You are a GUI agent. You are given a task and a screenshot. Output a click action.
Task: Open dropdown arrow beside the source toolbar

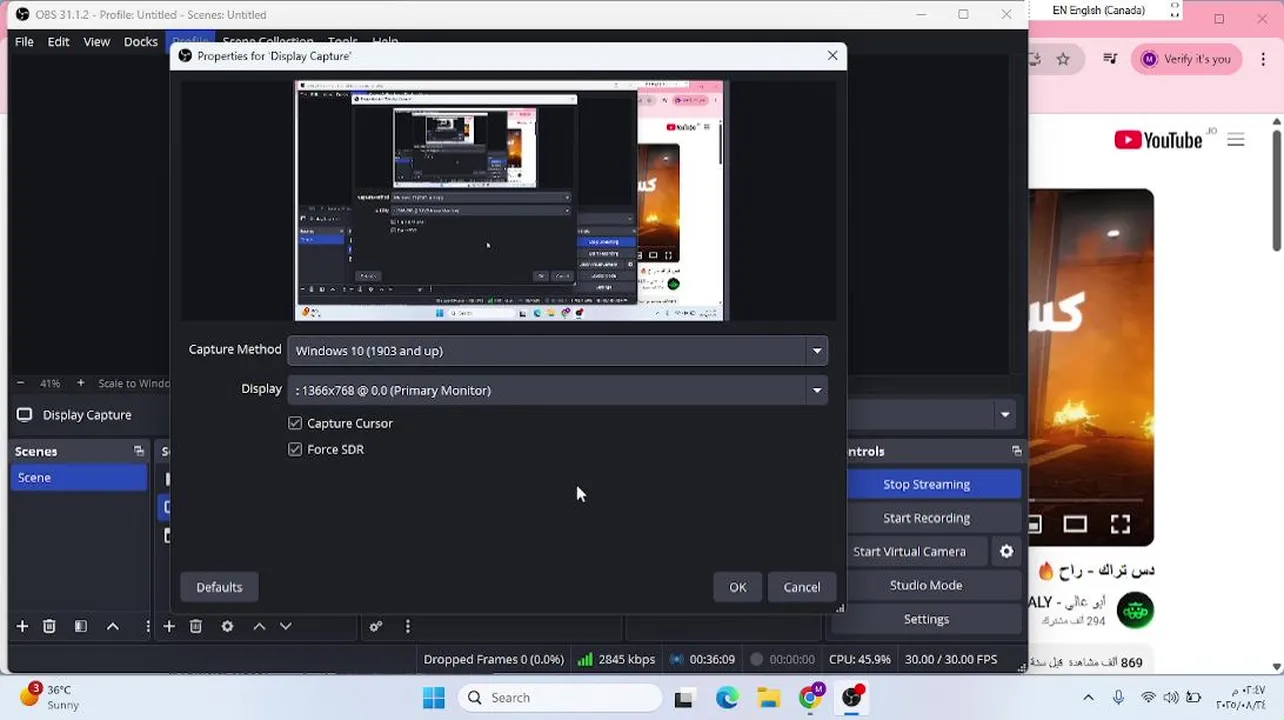[x=1005, y=415]
